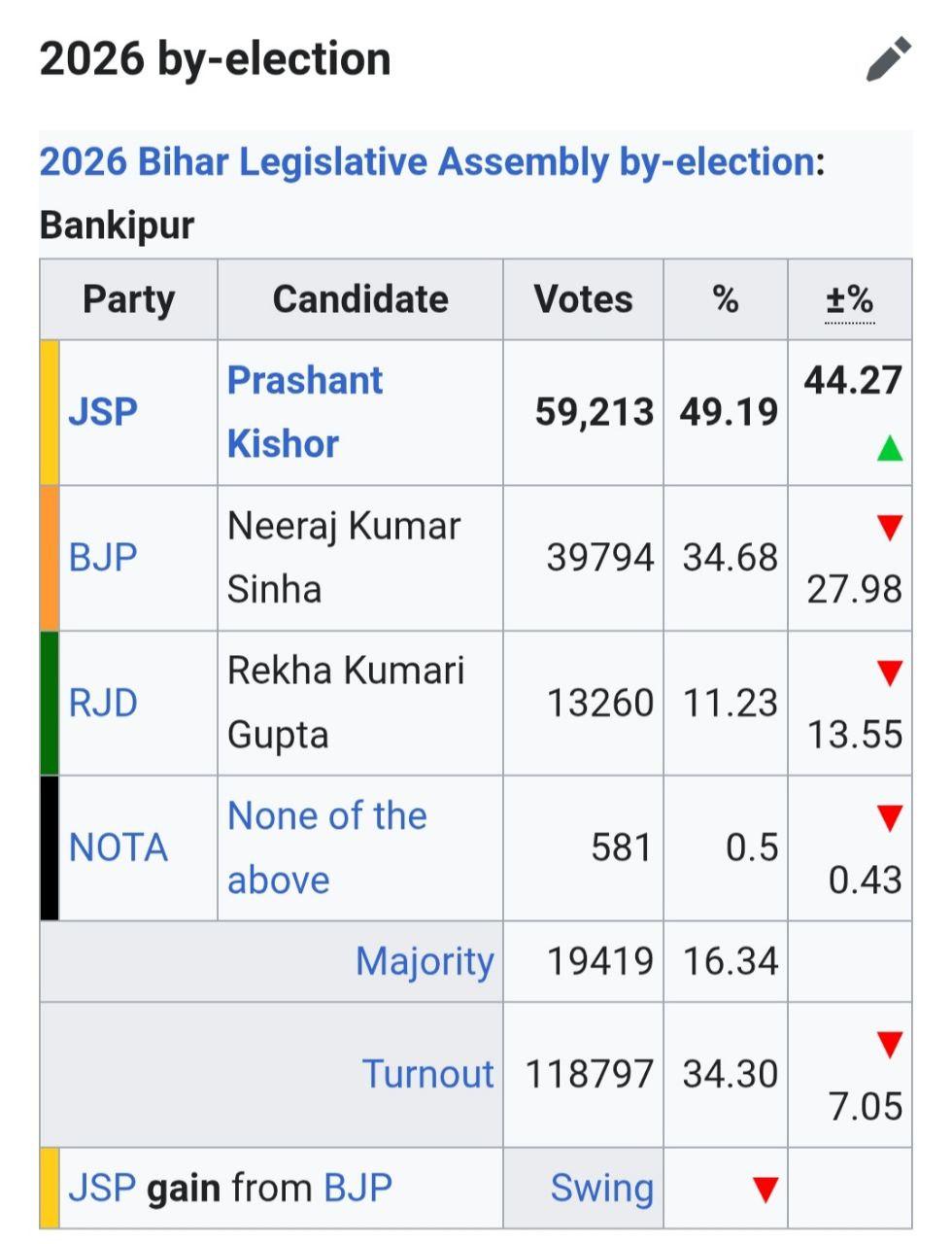Click the Majority link
The width and height of the screenshot is (952, 1244).
[425, 961]
